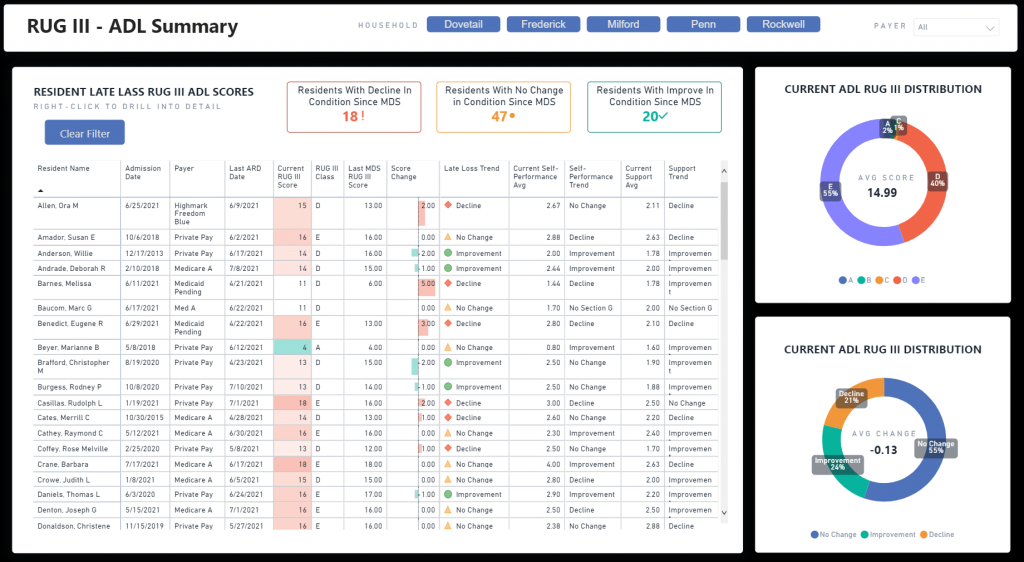Select resident Beyer, Marianne B
1024x562 pixels.
(x=68, y=348)
